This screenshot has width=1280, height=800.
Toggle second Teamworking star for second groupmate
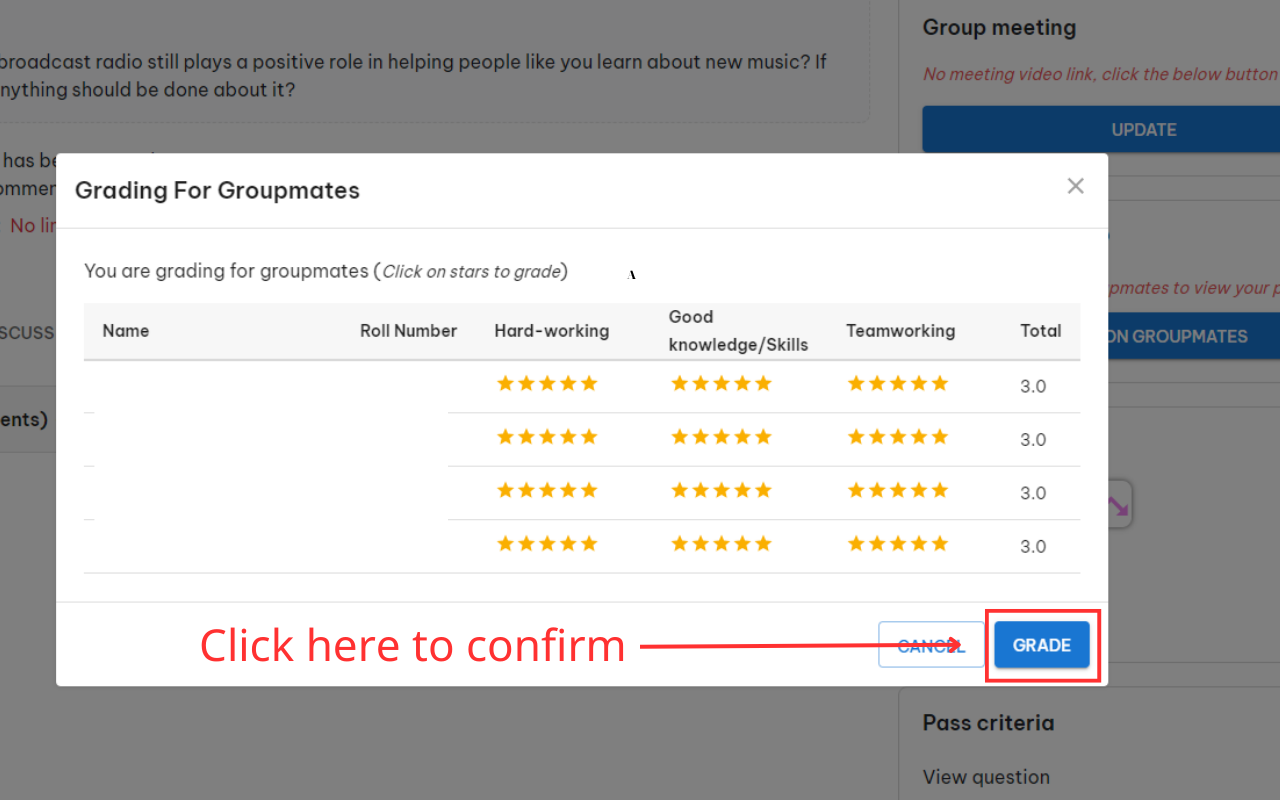(x=877, y=437)
